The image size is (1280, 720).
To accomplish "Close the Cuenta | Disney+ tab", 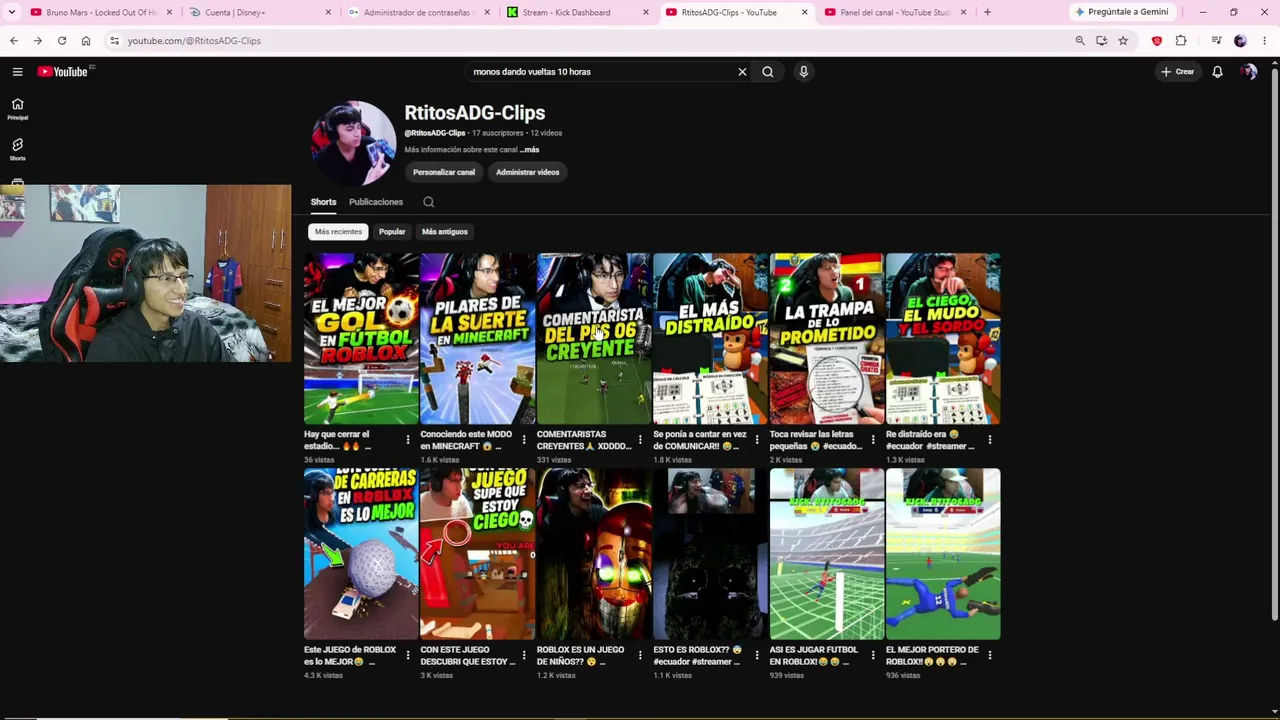I will (328, 12).
